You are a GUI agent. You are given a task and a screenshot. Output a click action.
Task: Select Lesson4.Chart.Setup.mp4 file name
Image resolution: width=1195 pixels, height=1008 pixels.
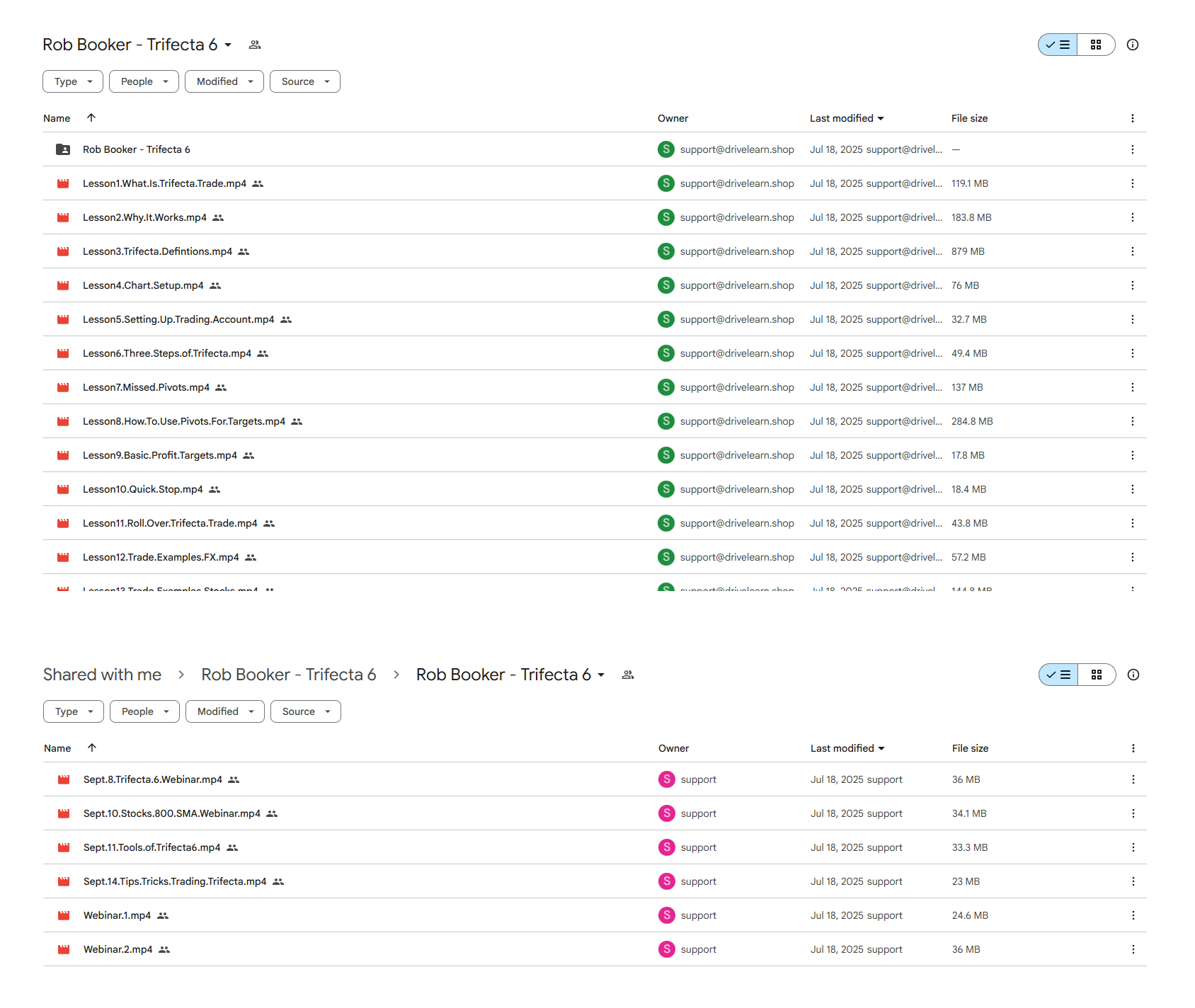[143, 285]
